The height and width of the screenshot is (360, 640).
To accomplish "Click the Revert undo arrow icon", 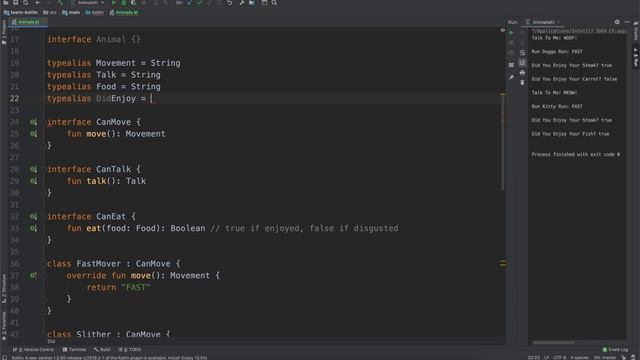I will point(230,2).
